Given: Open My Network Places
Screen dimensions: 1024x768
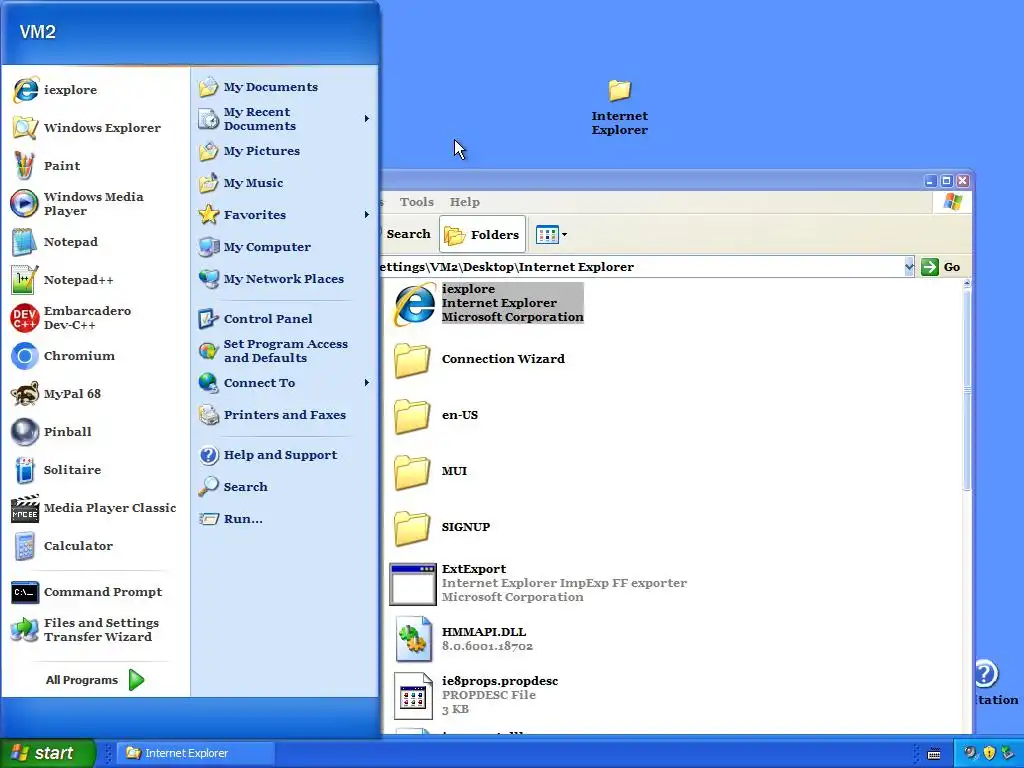Looking at the screenshot, I should tap(284, 279).
